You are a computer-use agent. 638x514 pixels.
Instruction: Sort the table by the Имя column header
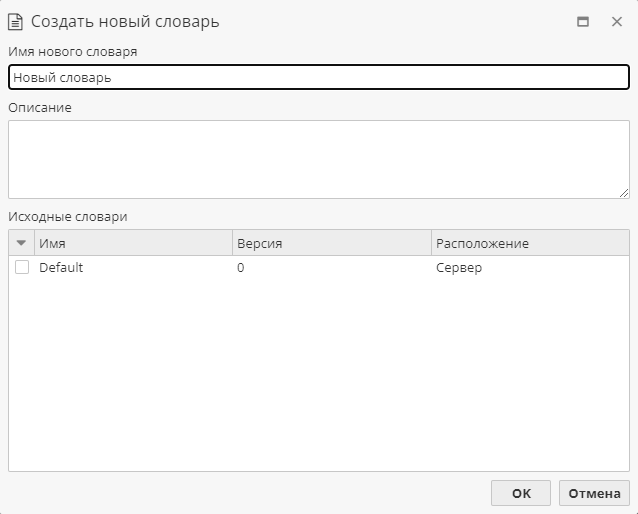pyautogui.click(x=133, y=243)
